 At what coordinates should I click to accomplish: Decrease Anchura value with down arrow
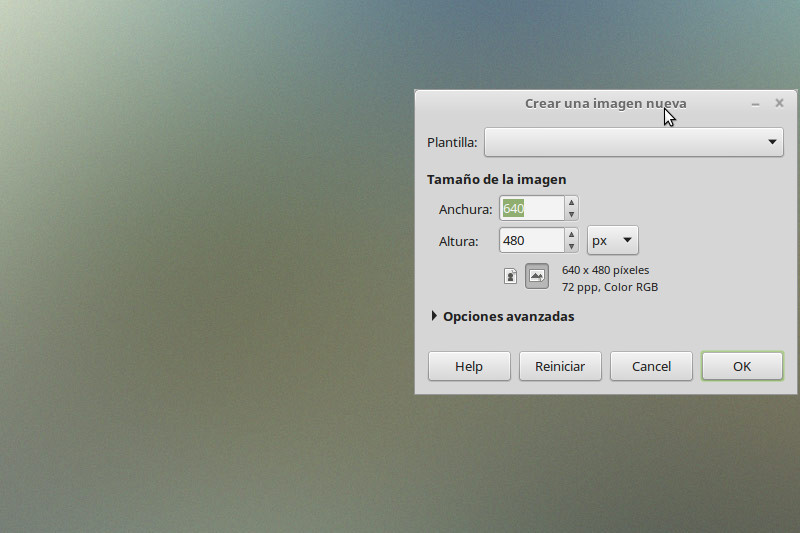click(x=571, y=215)
